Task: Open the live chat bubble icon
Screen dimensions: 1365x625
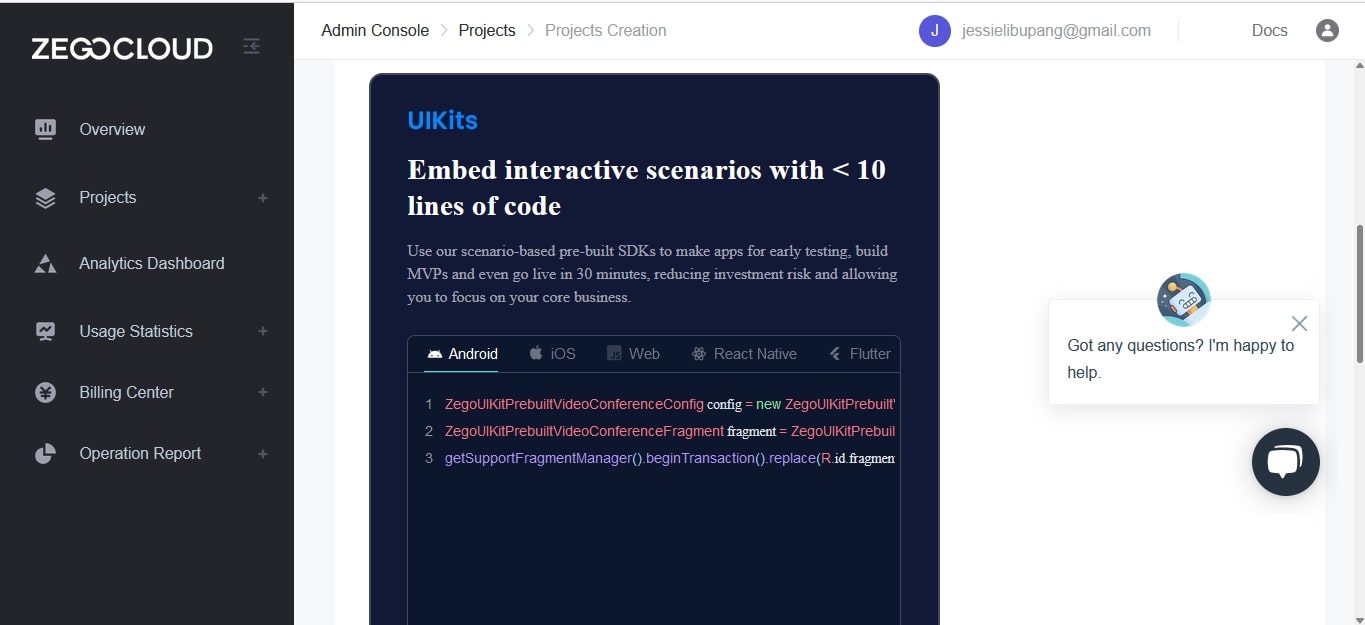Action: point(1285,462)
